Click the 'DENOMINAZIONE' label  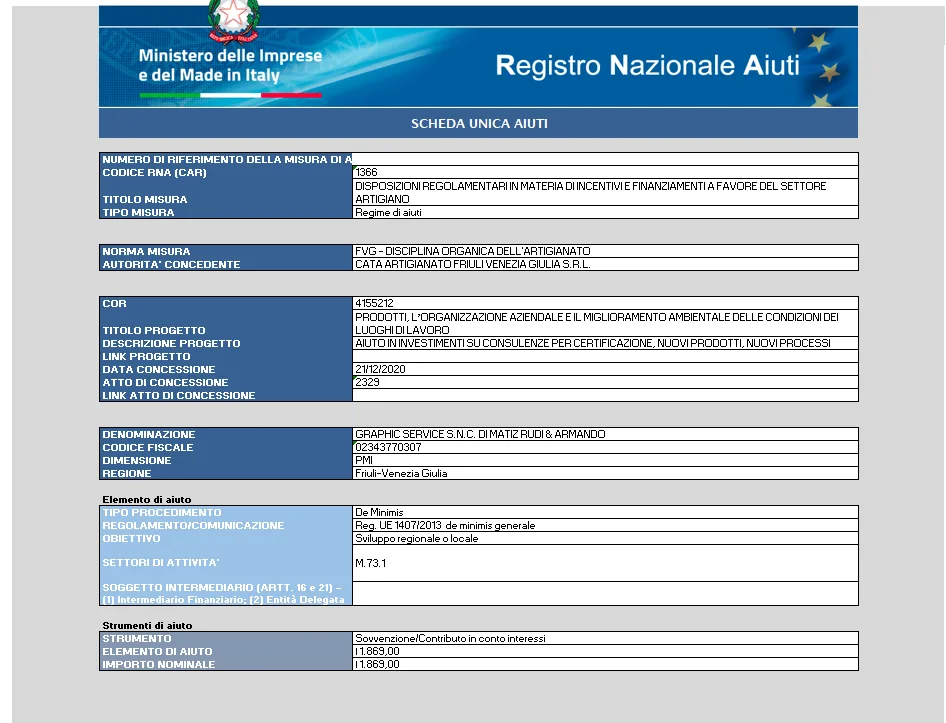[149, 435]
